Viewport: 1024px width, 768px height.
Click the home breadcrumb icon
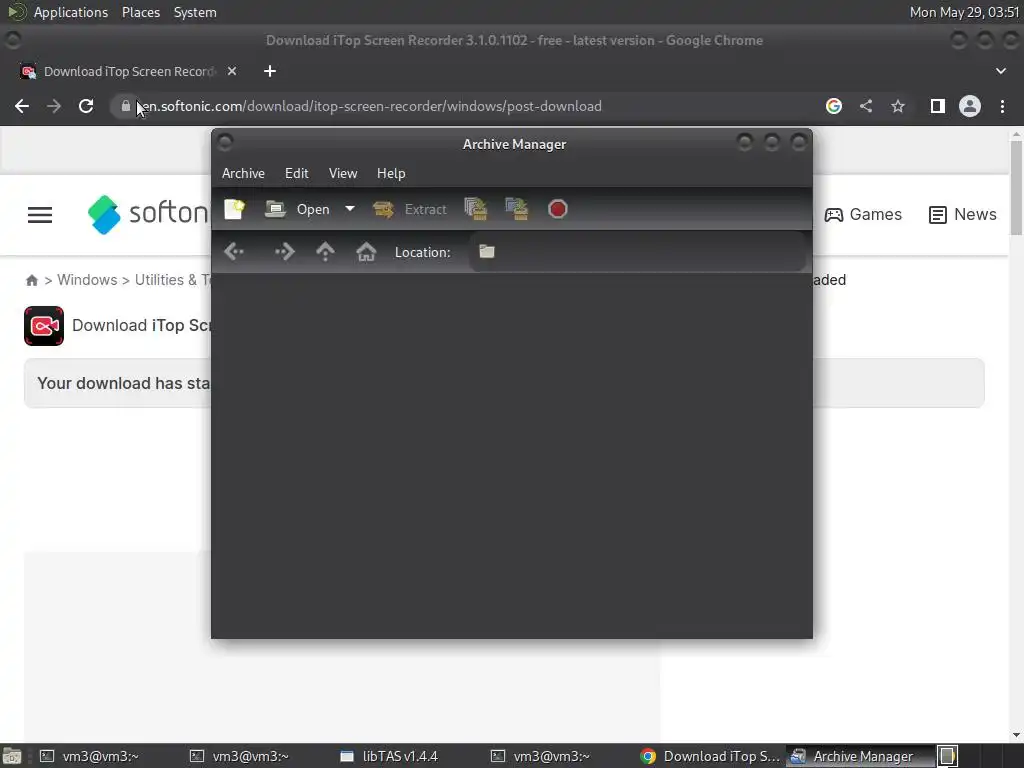click(31, 280)
